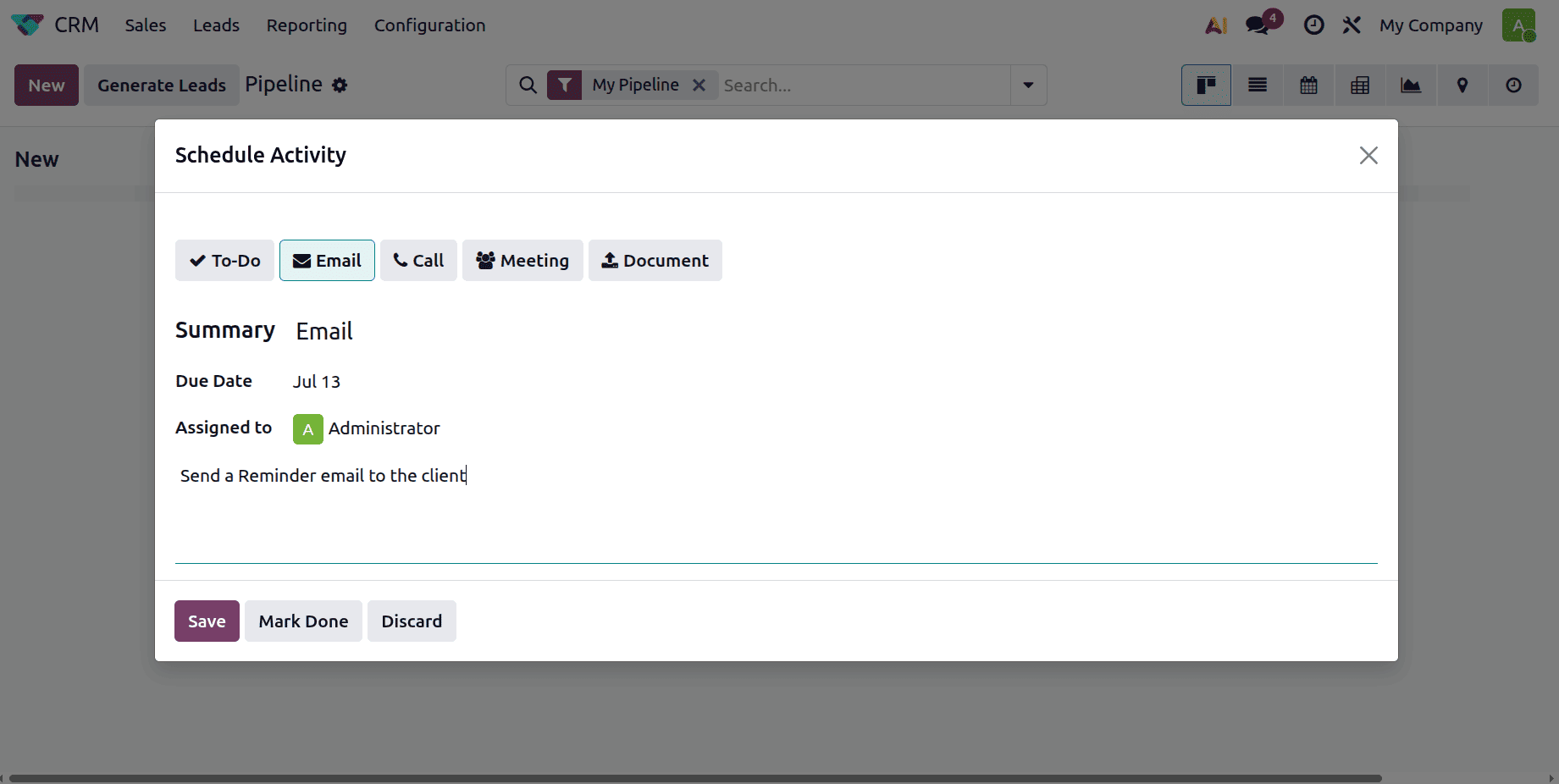
Task: Remove the My Pipeline filter facet
Action: pos(699,86)
